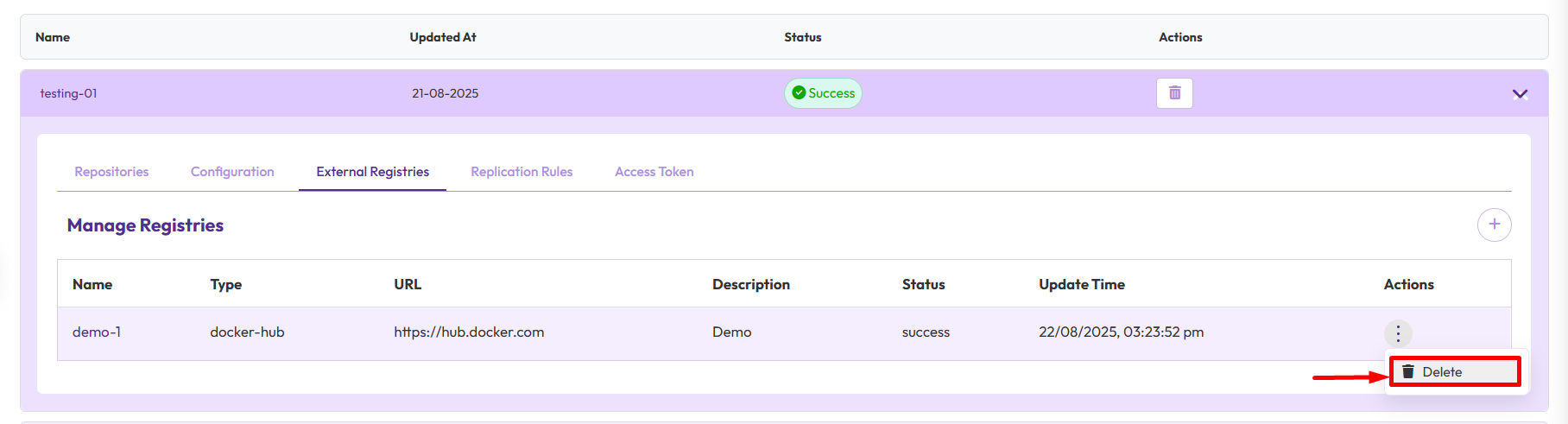This screenshot has height=424, width=1568.
Task: Click the green Success status badge
Action: [823, 93]
